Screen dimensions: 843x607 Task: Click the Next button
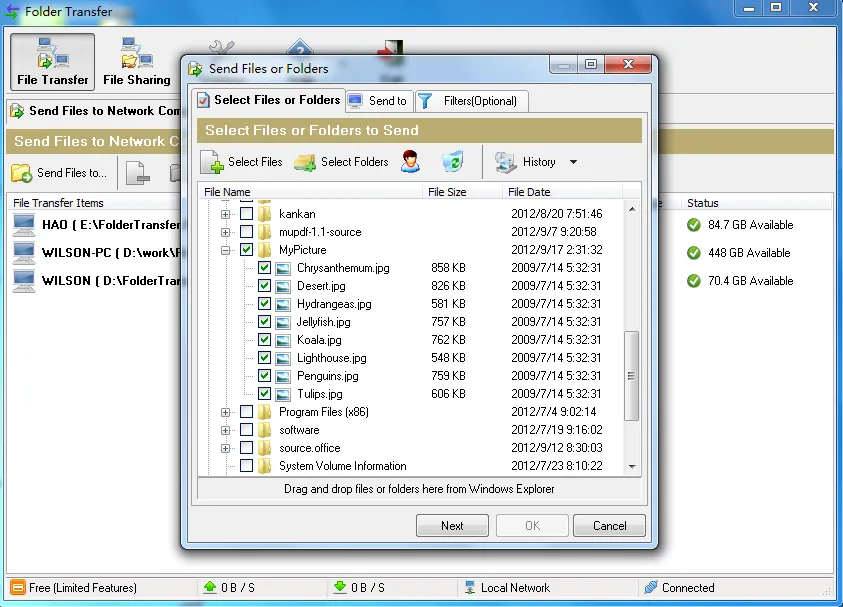[x=452, y=526]
